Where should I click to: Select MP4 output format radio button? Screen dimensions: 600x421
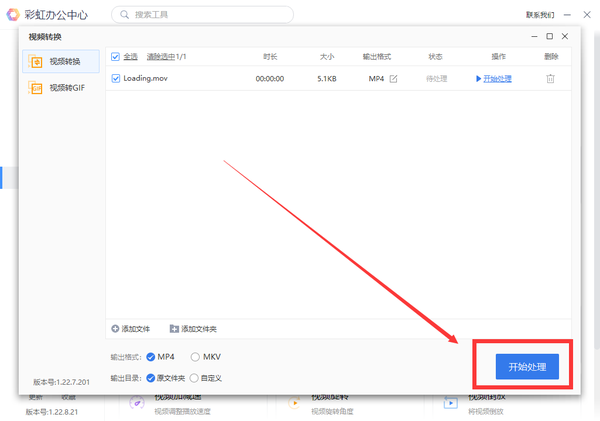pos(151,356)
